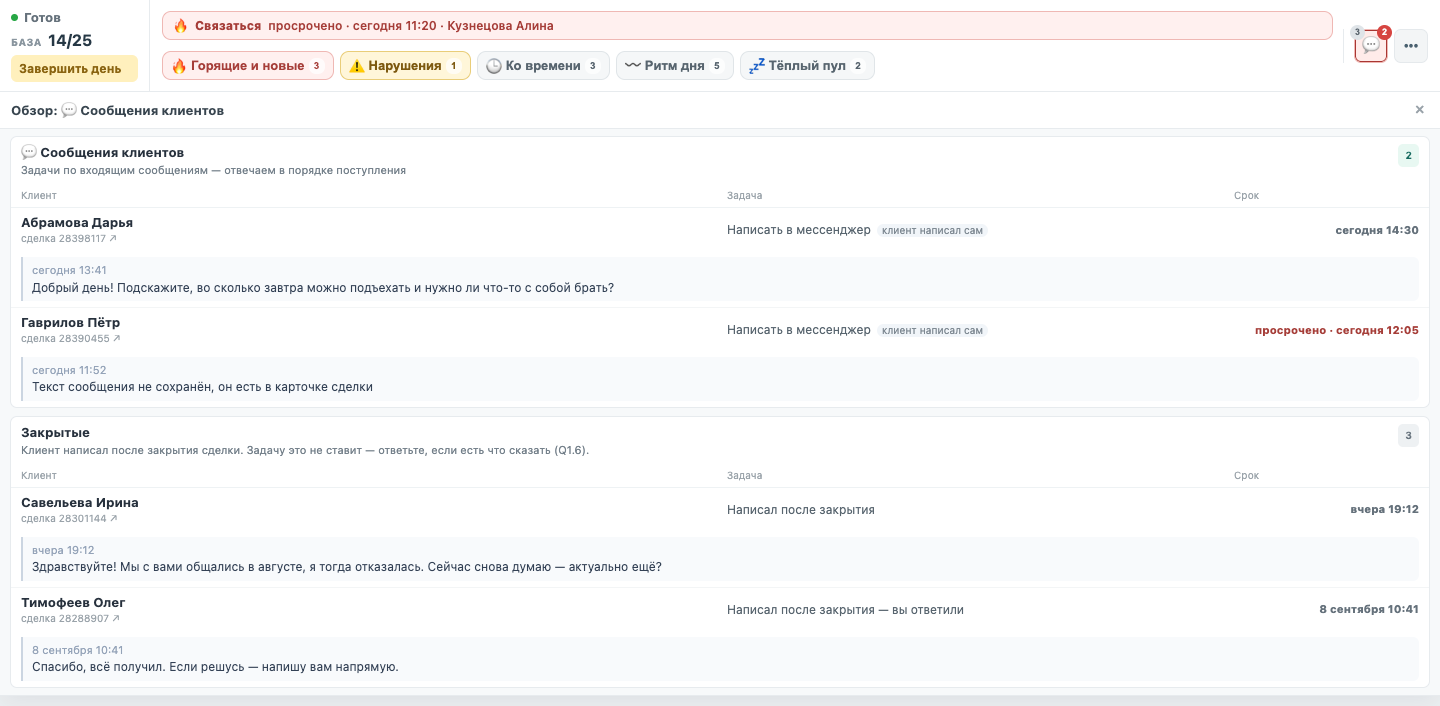This screenshot has width=1440, height=706.
Task: Open deal link сделка 28398117
Action: pyautogui.click(x=69, y=239)
